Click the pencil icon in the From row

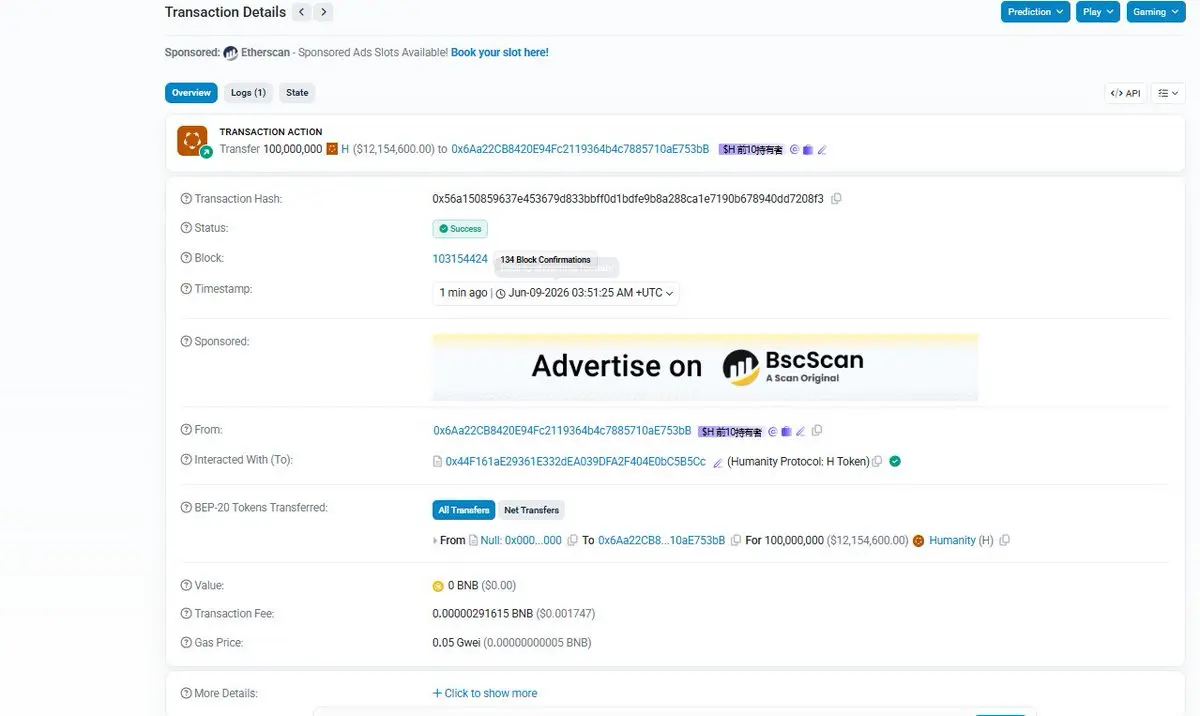(x=801, y=431)
